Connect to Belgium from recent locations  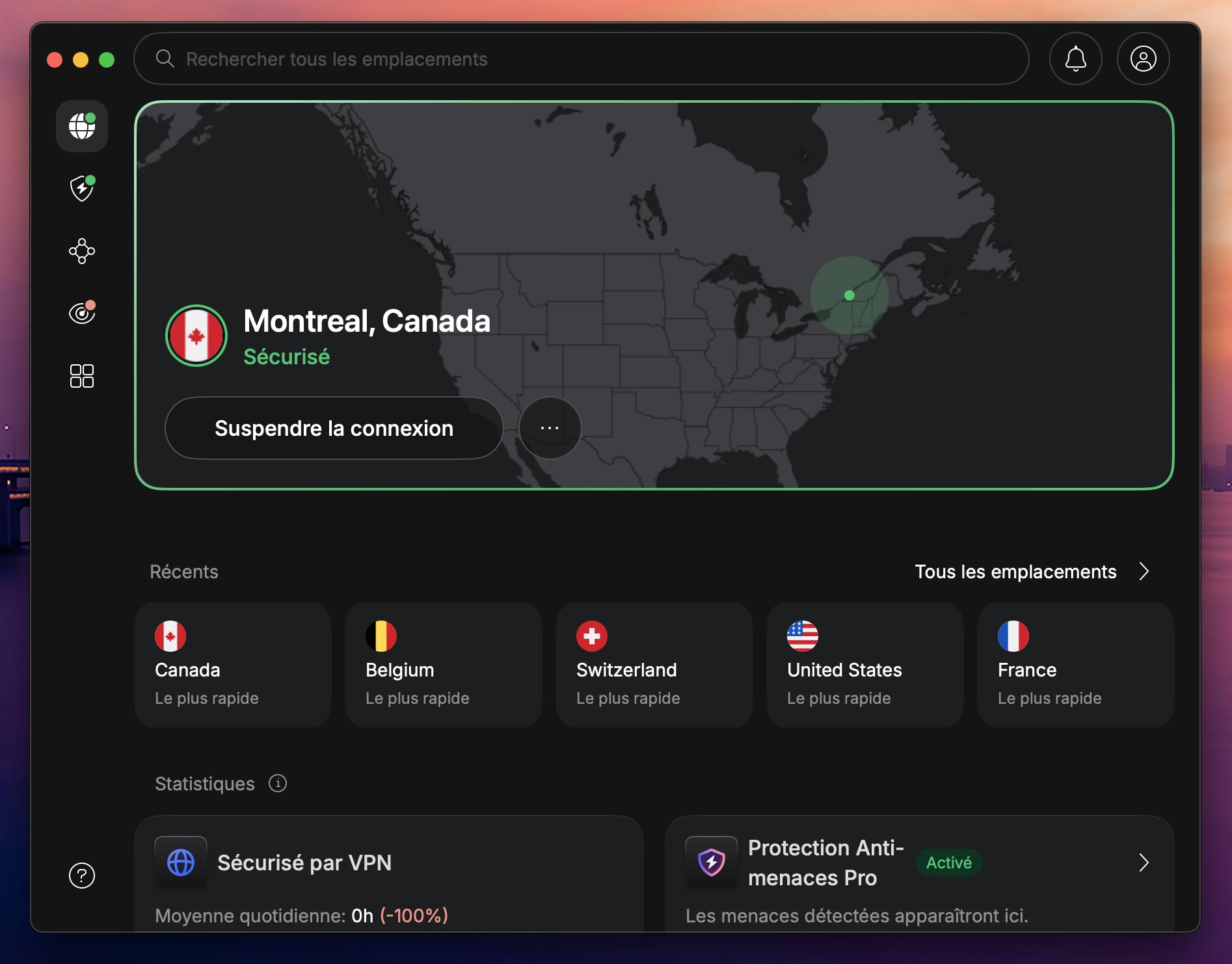[x=443, y=665]
